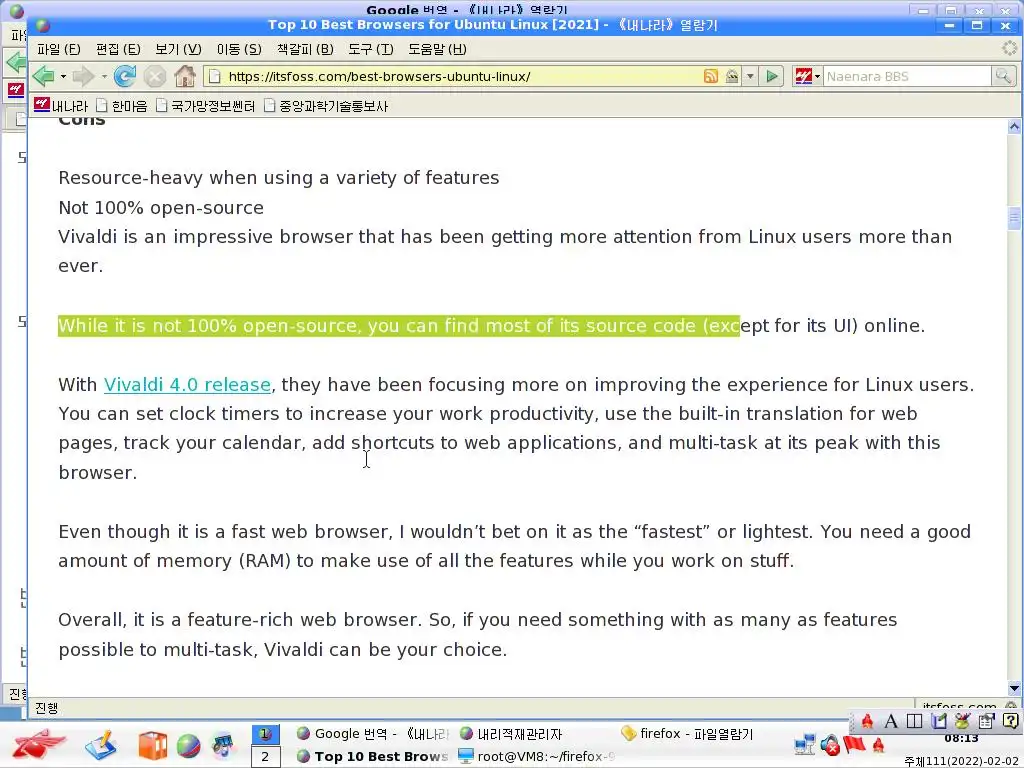
Task: Open the 도구 (T) menu
Action: click(370, 49)
